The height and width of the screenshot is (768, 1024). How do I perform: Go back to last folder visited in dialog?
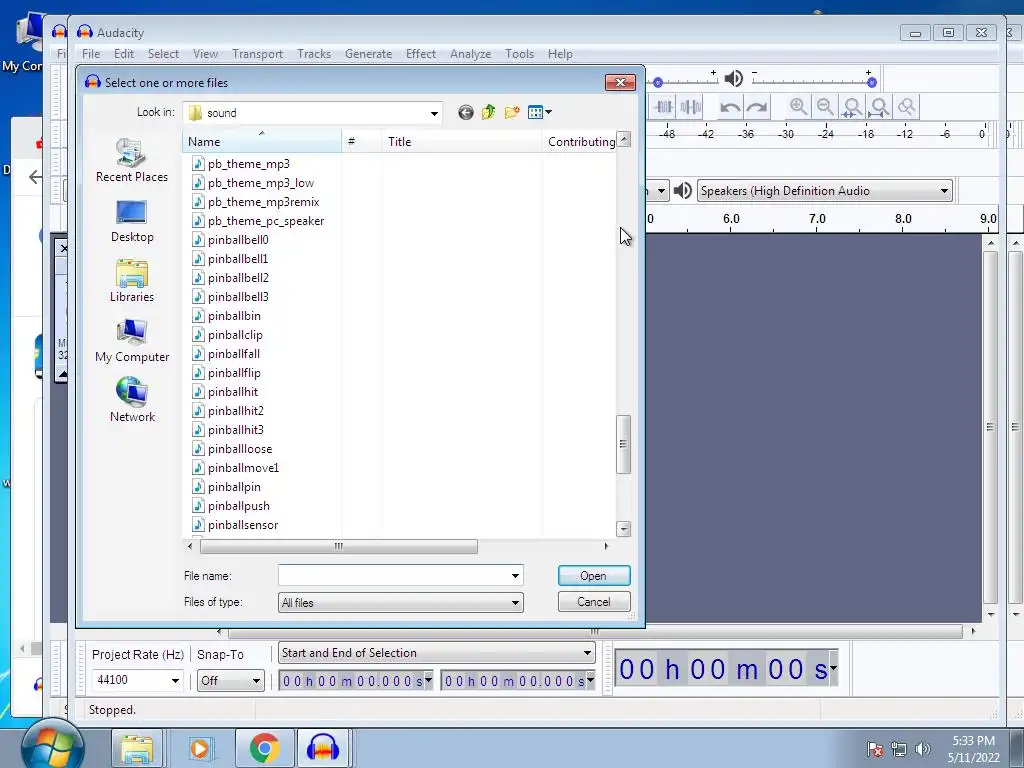465,112
